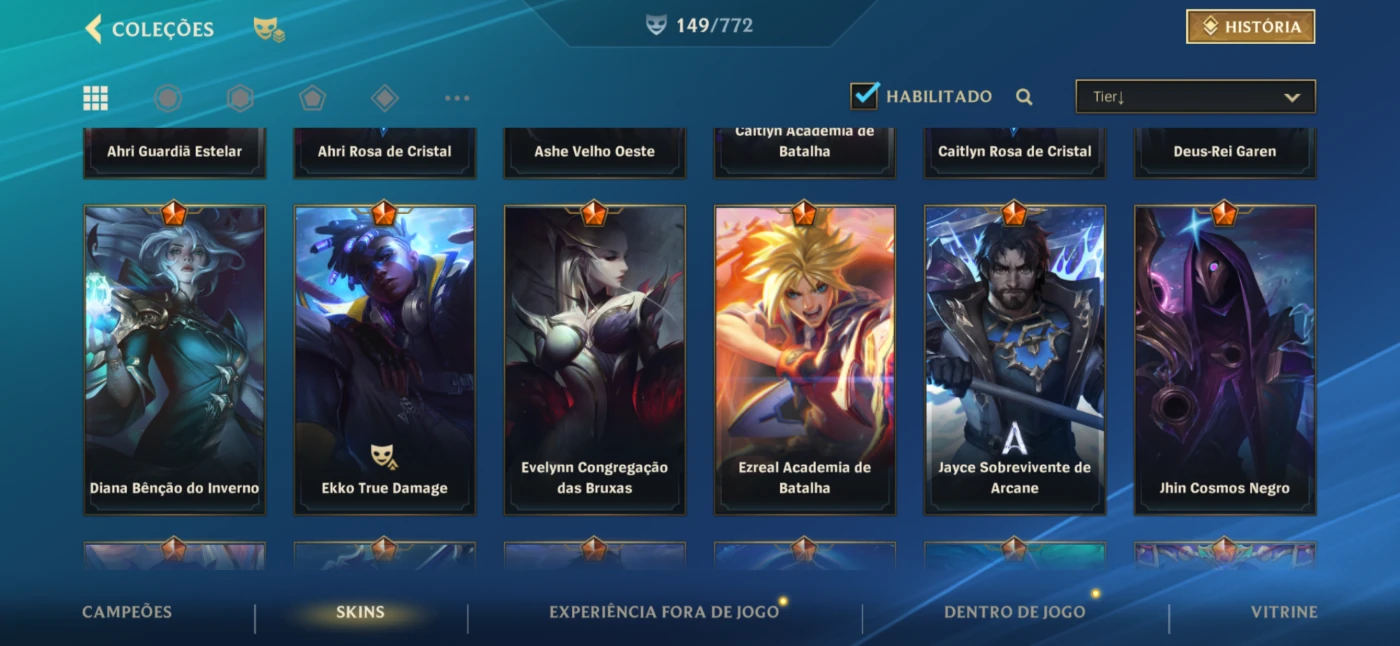
Task: Expand sort options with the chevron arrow
Action: pos(1292,98)
